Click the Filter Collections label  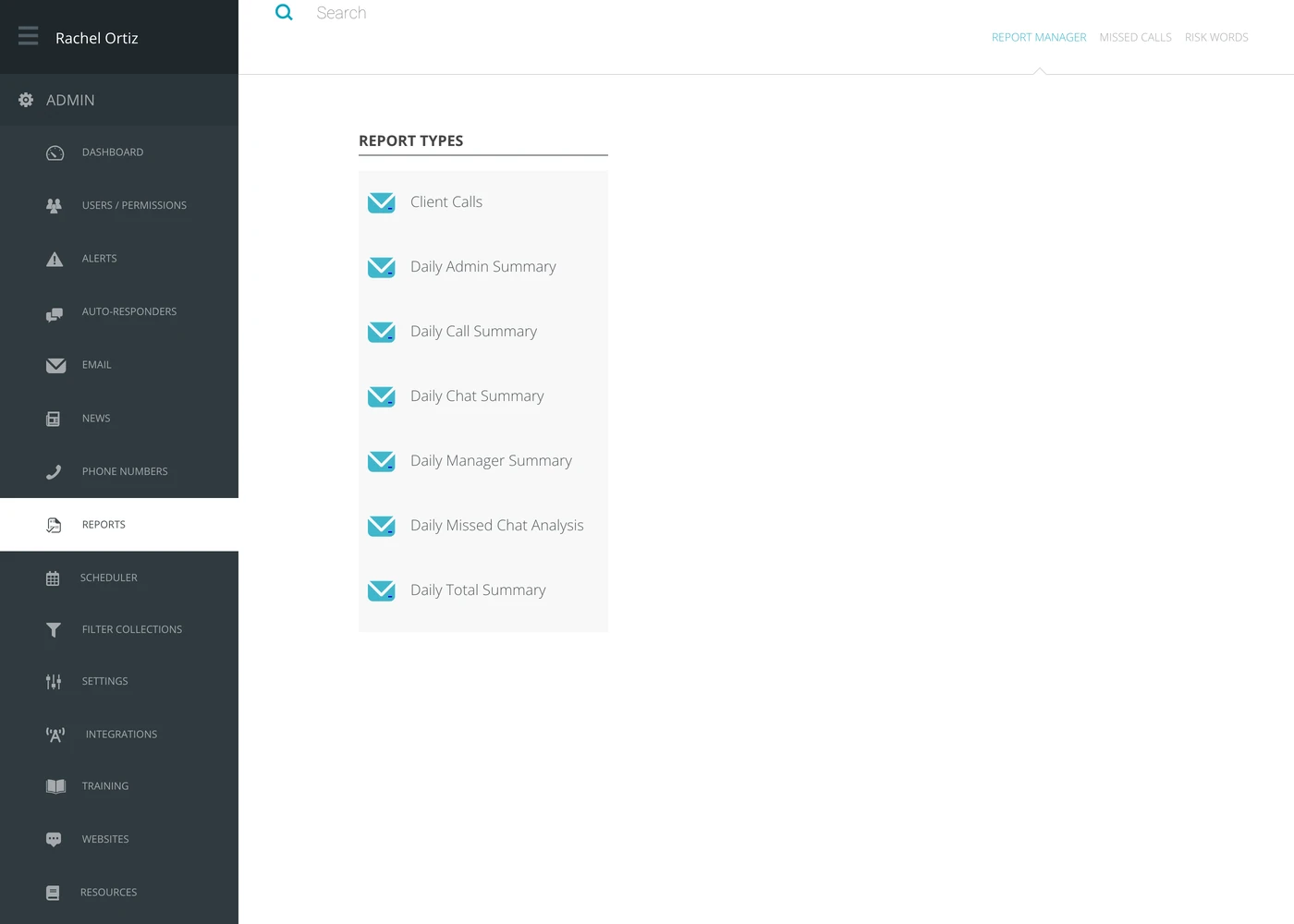[132, 629]
